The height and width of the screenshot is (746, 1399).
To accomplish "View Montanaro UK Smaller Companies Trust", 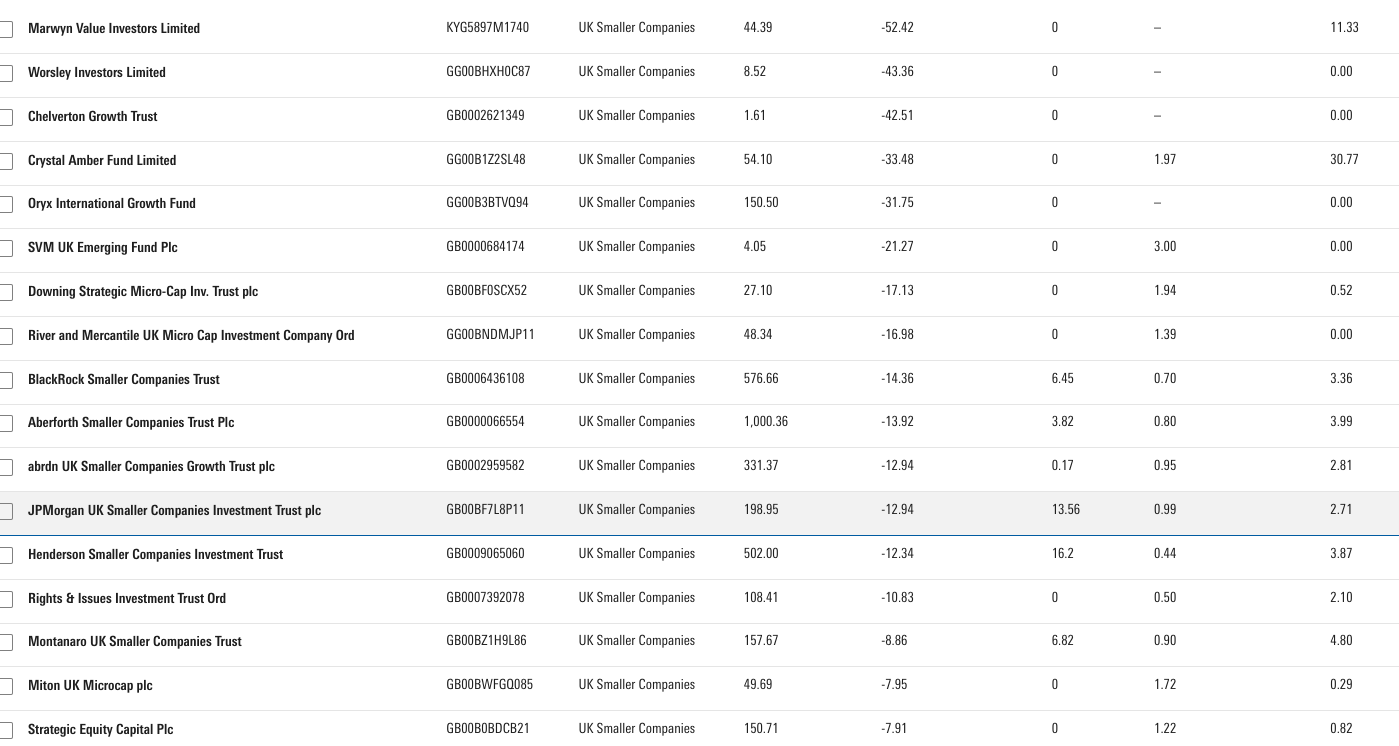I will (135, 641).
